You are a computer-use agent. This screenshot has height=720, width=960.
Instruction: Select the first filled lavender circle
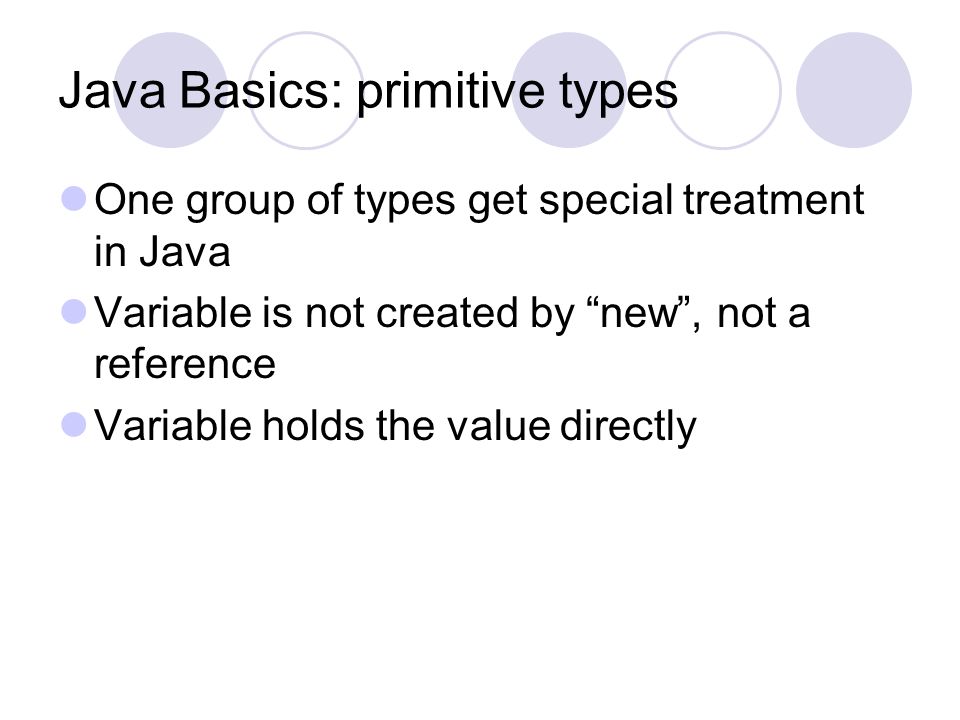click(171, 90)
